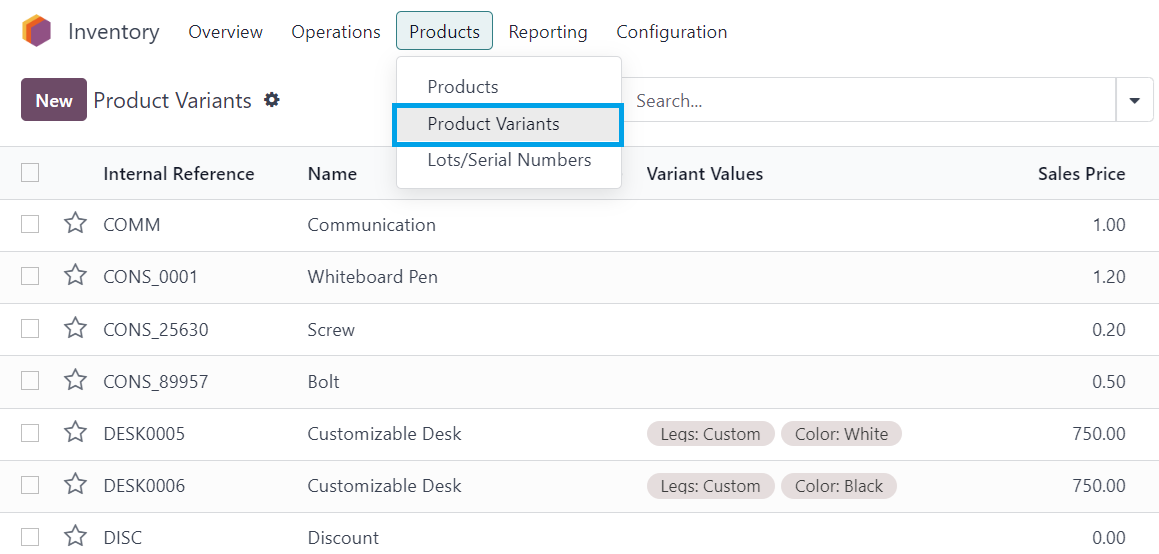Screen dimensions: 1159x554
Task: Tick the select-all checkbox in header
Action: pos(30,173)
